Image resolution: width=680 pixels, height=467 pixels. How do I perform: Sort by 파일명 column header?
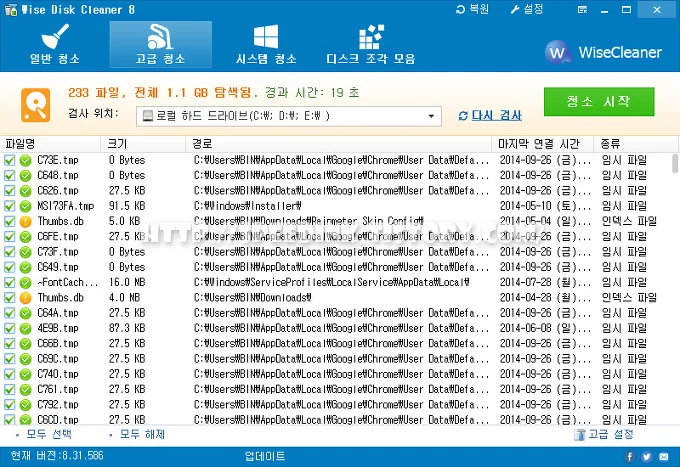pyautogui.click(x=50, y=144)
